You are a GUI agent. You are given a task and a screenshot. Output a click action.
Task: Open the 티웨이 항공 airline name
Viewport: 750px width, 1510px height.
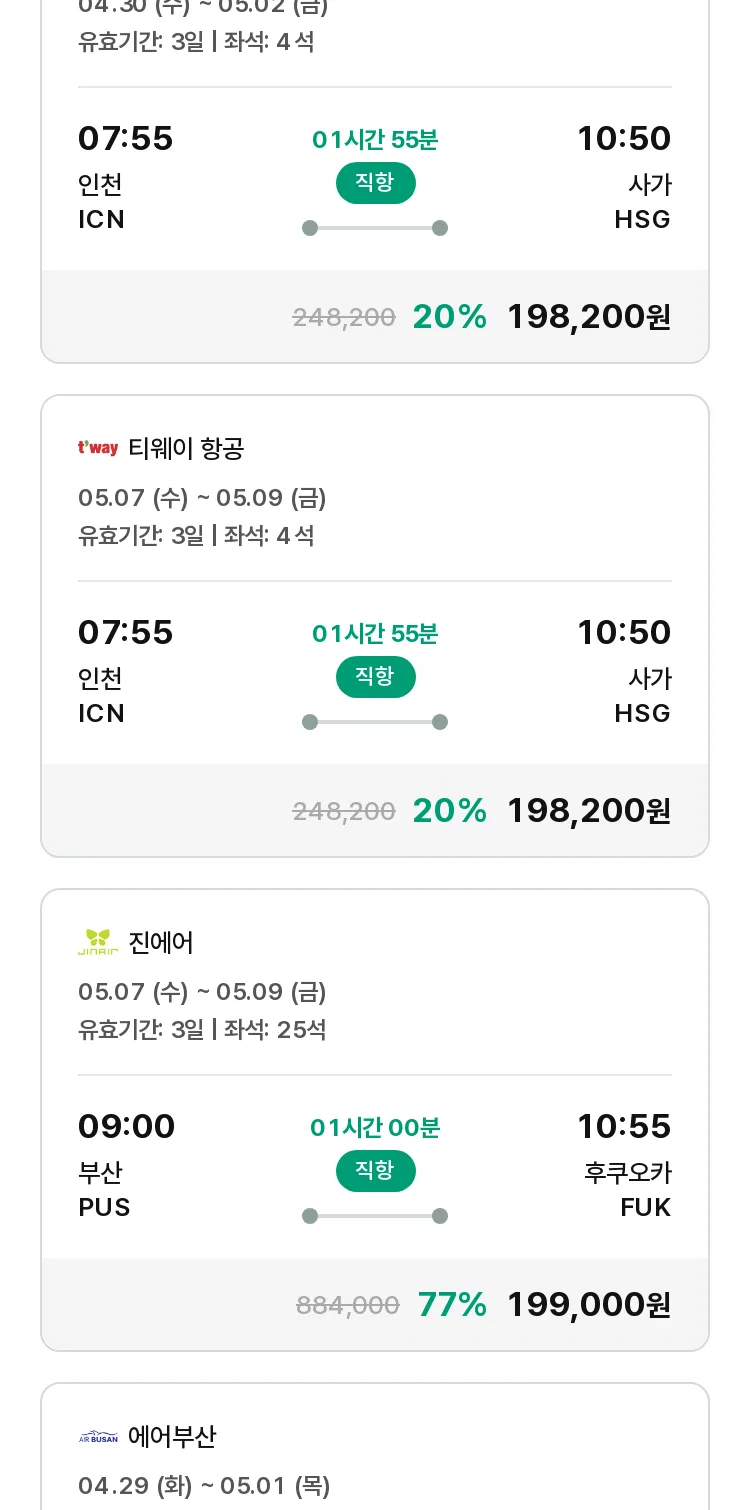(186, 449)
